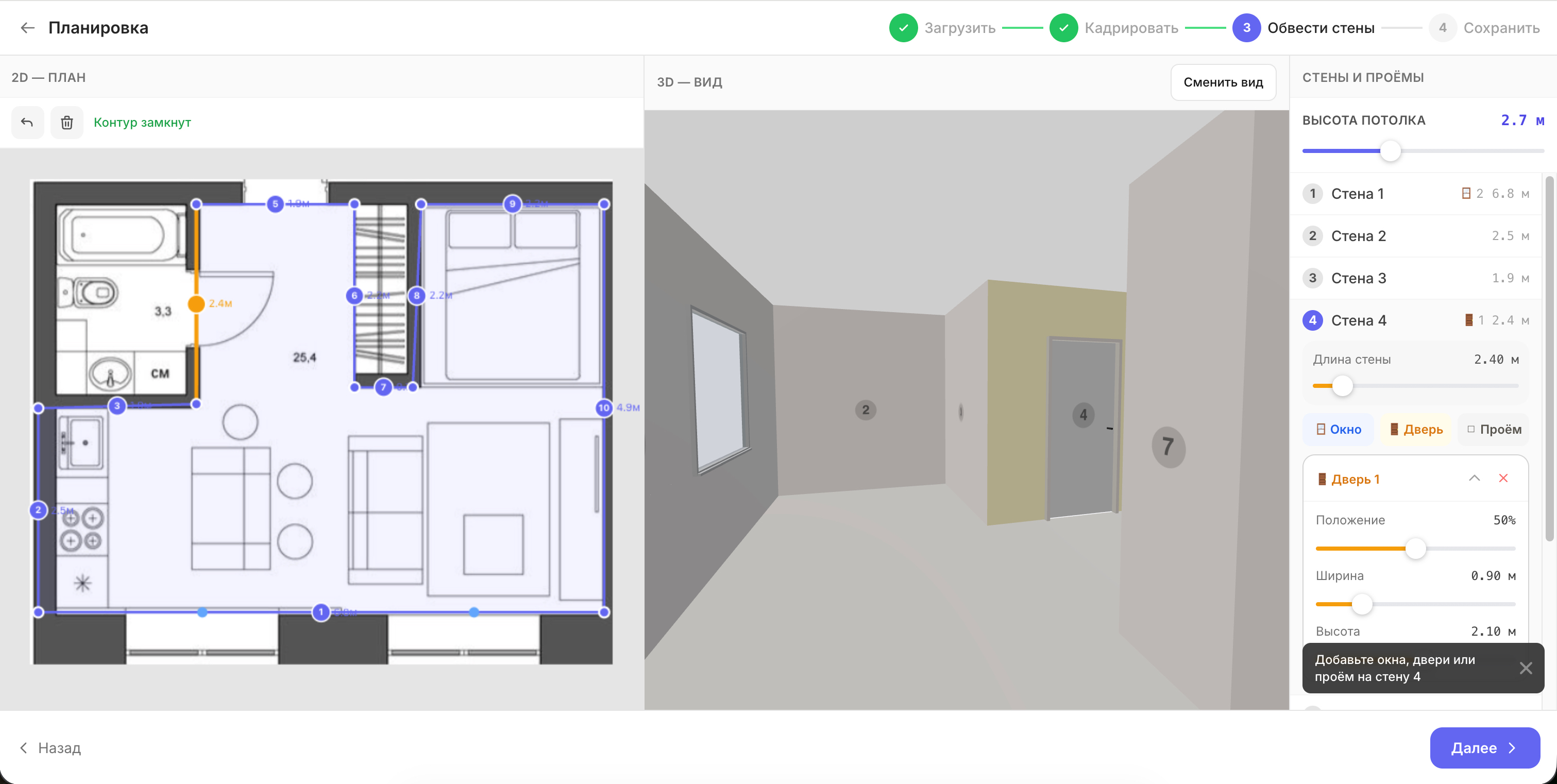Click the orange wall 4 midpoint handle
This screenshot has height=784, width=1557.
196,303
